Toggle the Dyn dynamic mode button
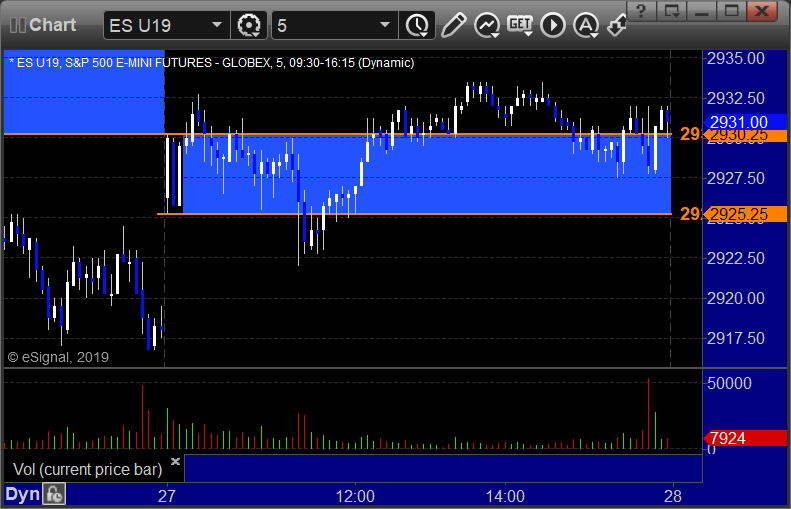The height and width of the screenshot is (509, 791). (23, 494)
